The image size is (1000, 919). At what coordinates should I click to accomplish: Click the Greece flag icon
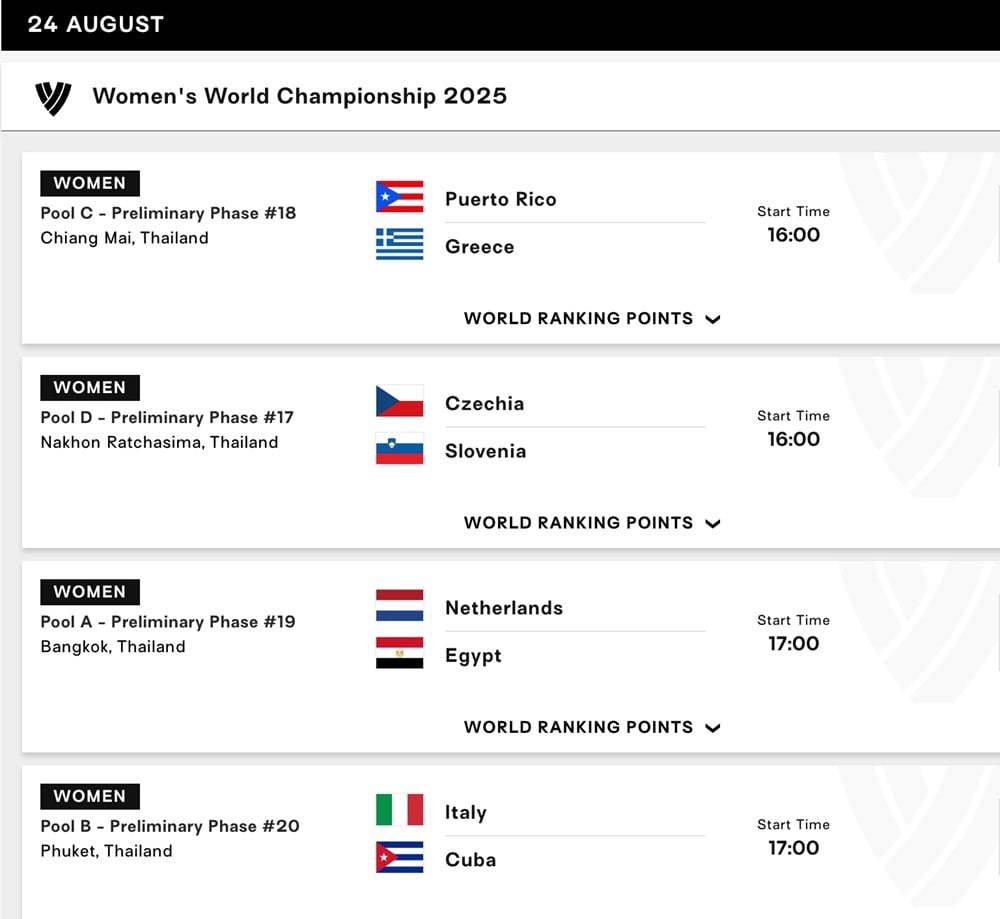(399, 244)
